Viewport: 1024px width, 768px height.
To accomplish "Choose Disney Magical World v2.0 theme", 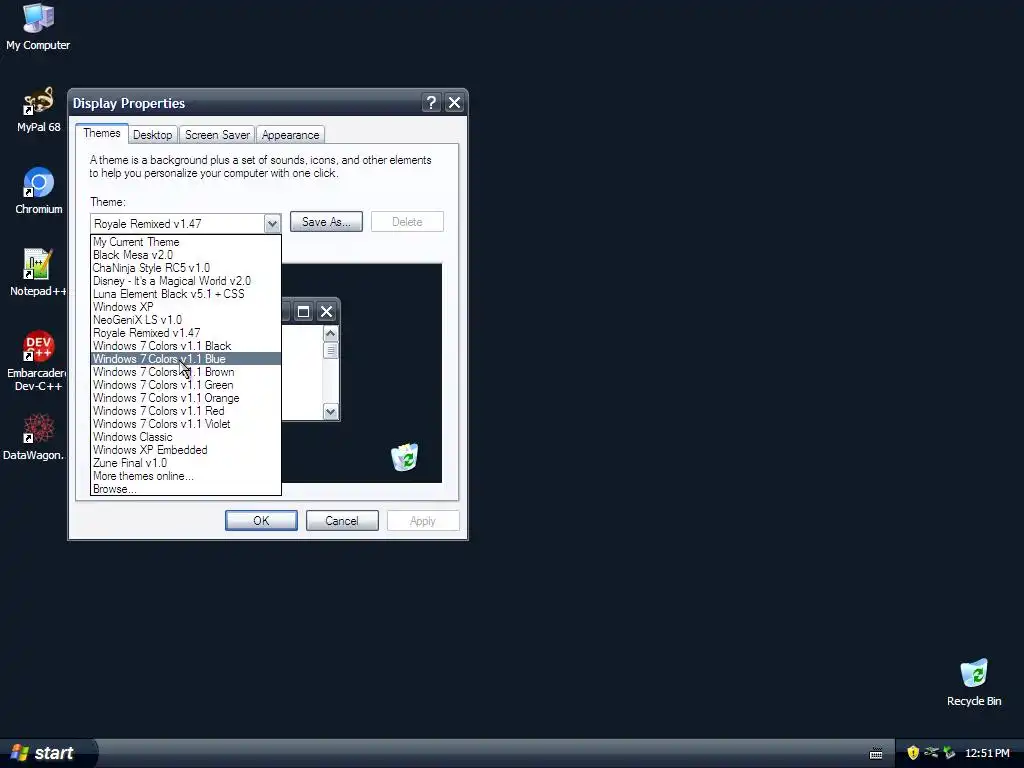I will tap(186, 281).
